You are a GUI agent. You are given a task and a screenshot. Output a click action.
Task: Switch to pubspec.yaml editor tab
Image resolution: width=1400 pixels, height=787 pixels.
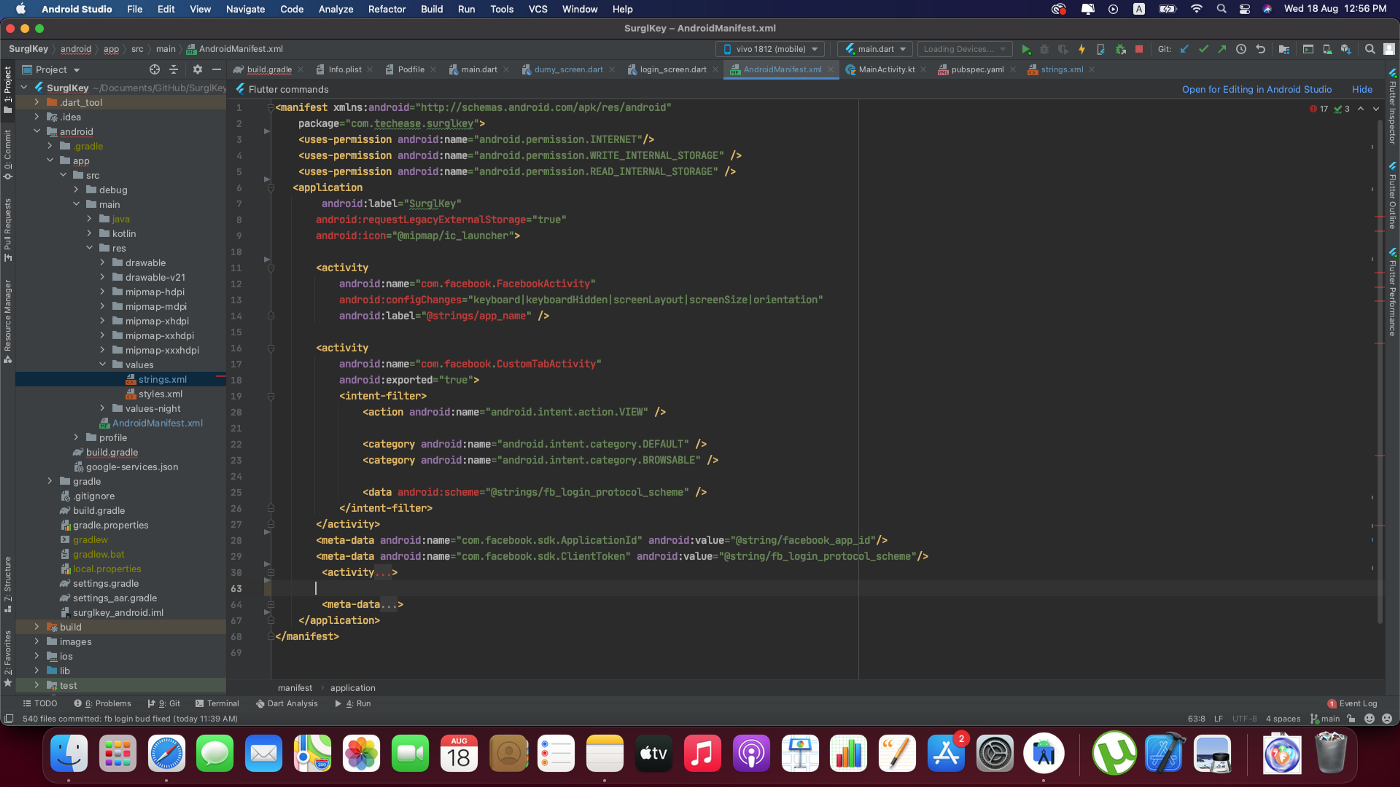tap(976, 69)
